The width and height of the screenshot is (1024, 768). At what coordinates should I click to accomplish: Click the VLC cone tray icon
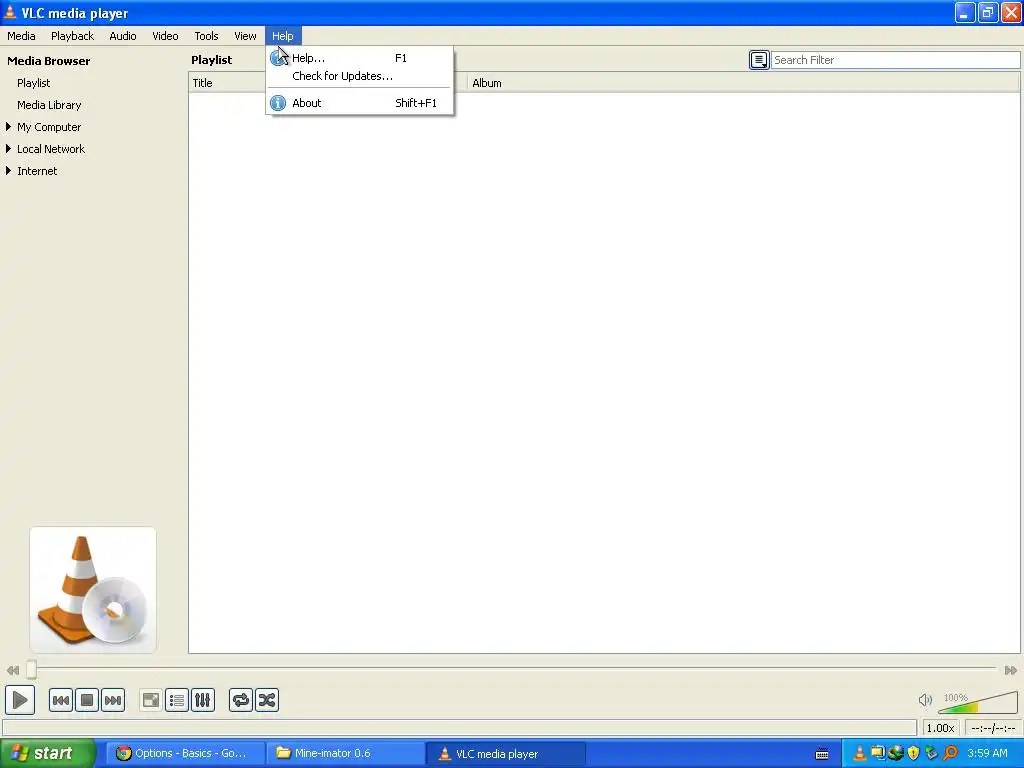(859, 754)
